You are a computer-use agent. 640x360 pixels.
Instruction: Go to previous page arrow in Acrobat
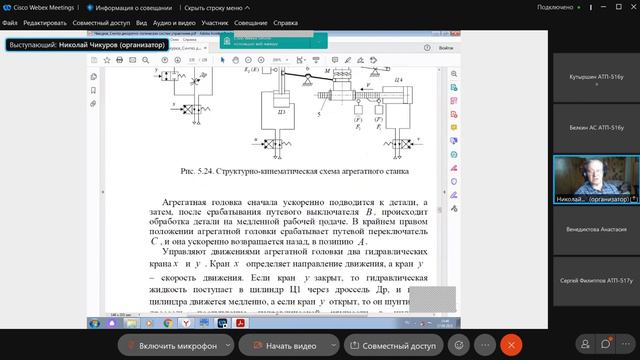coord(164,60)
